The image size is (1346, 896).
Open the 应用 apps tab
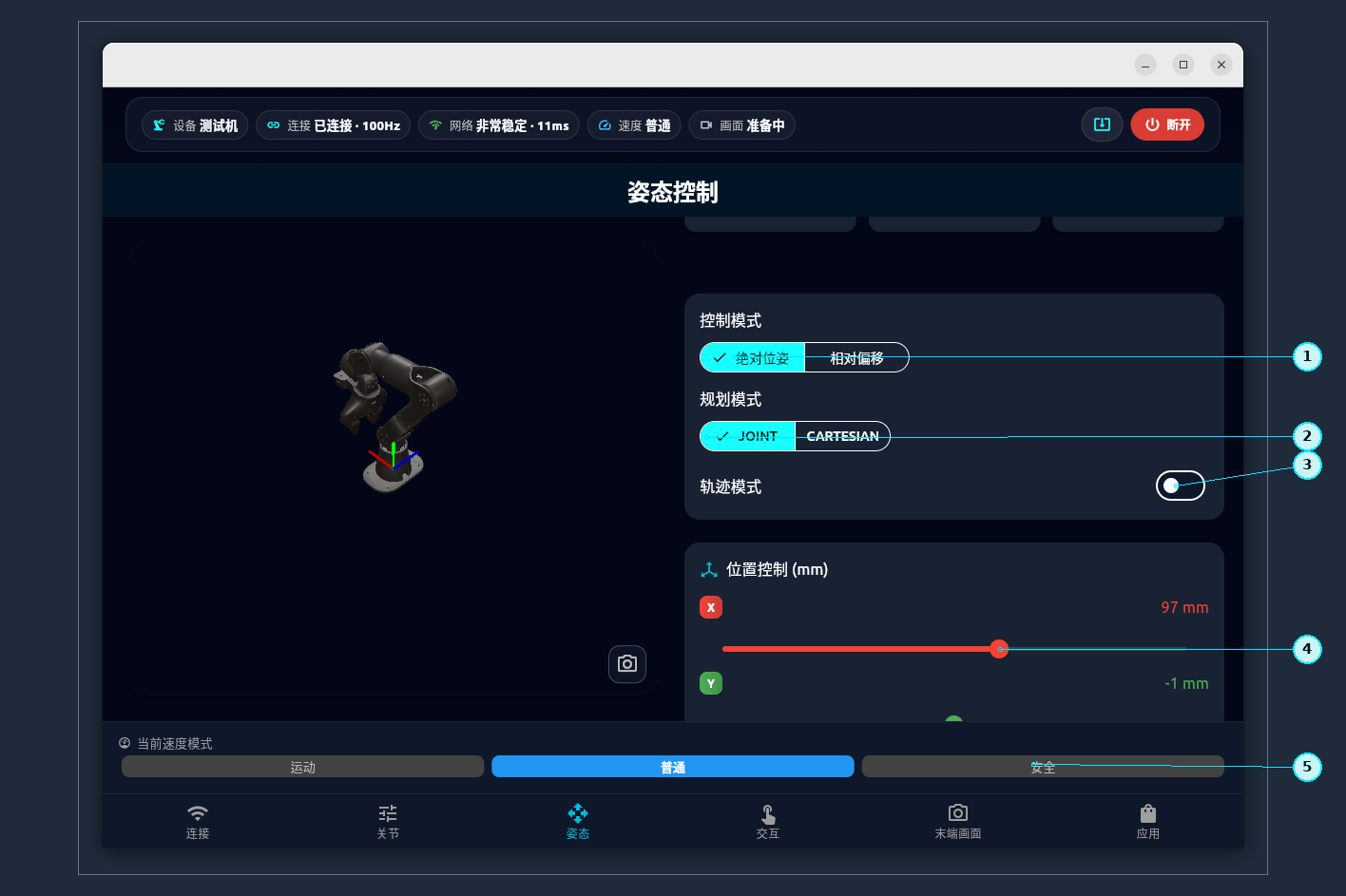coord(1148,822)
